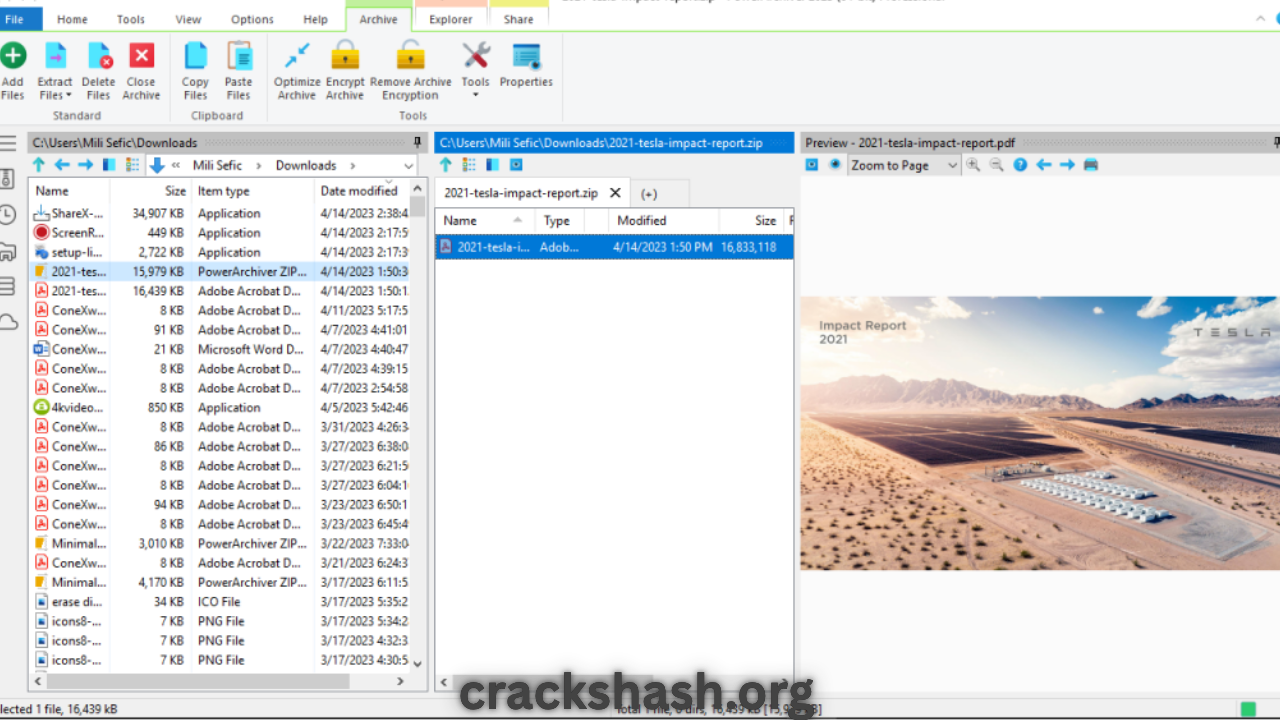Click back arrow in Downloads pane toolbar
This screenshot has width=1280, height=720.
62,165
